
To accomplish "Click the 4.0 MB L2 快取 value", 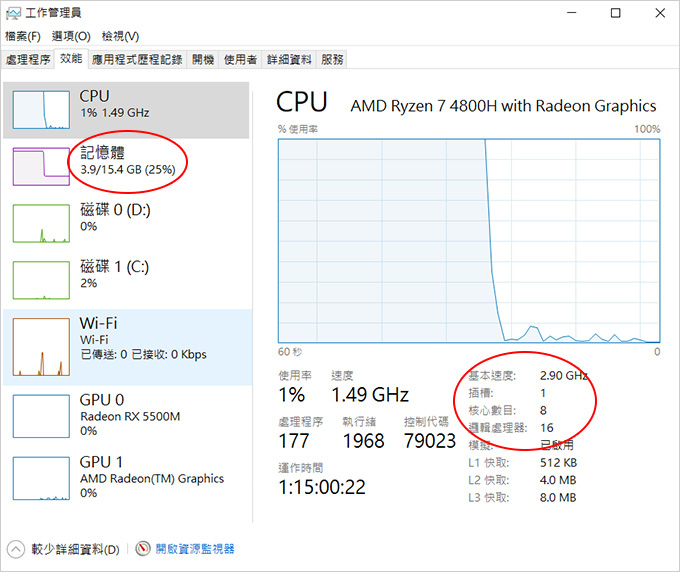I will click(x=558, y=480).
